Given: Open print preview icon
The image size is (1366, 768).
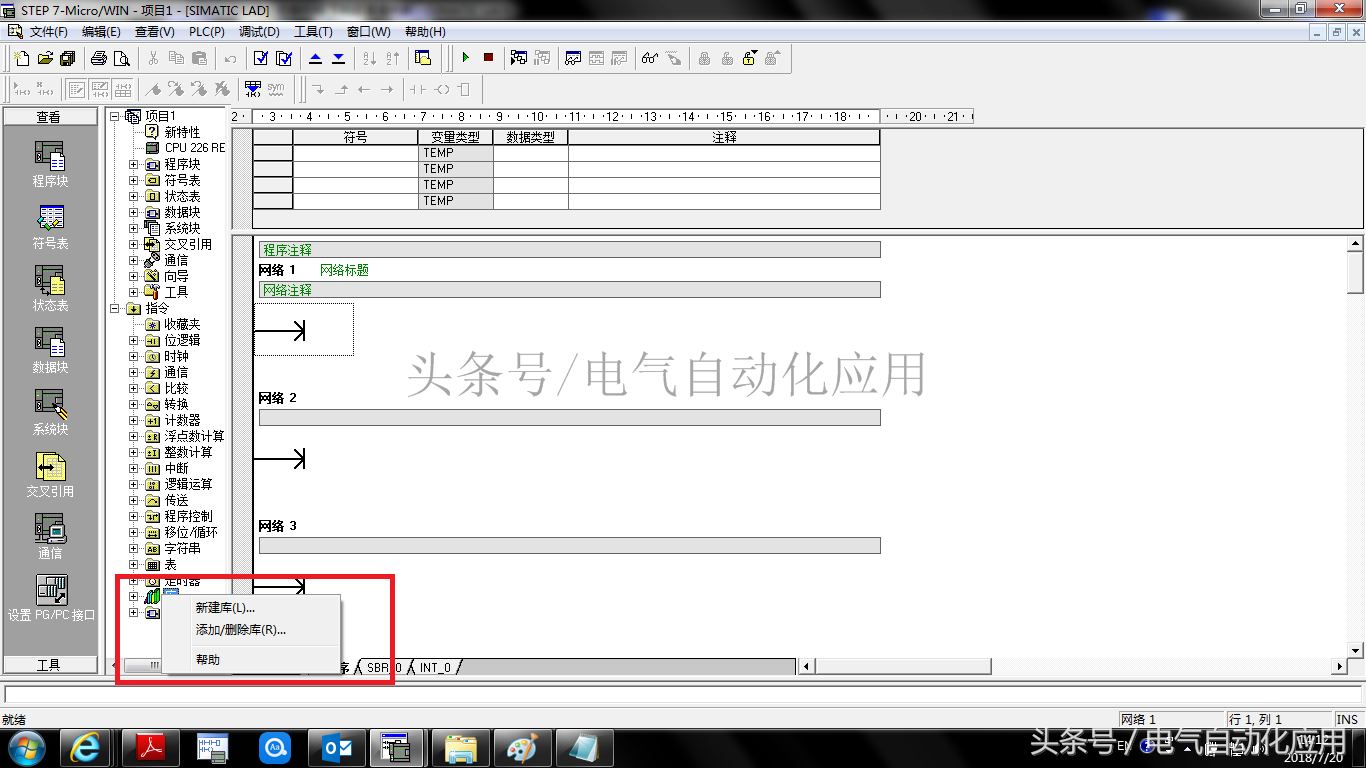Looking at the screenshot, I should [x=121, y=58].
